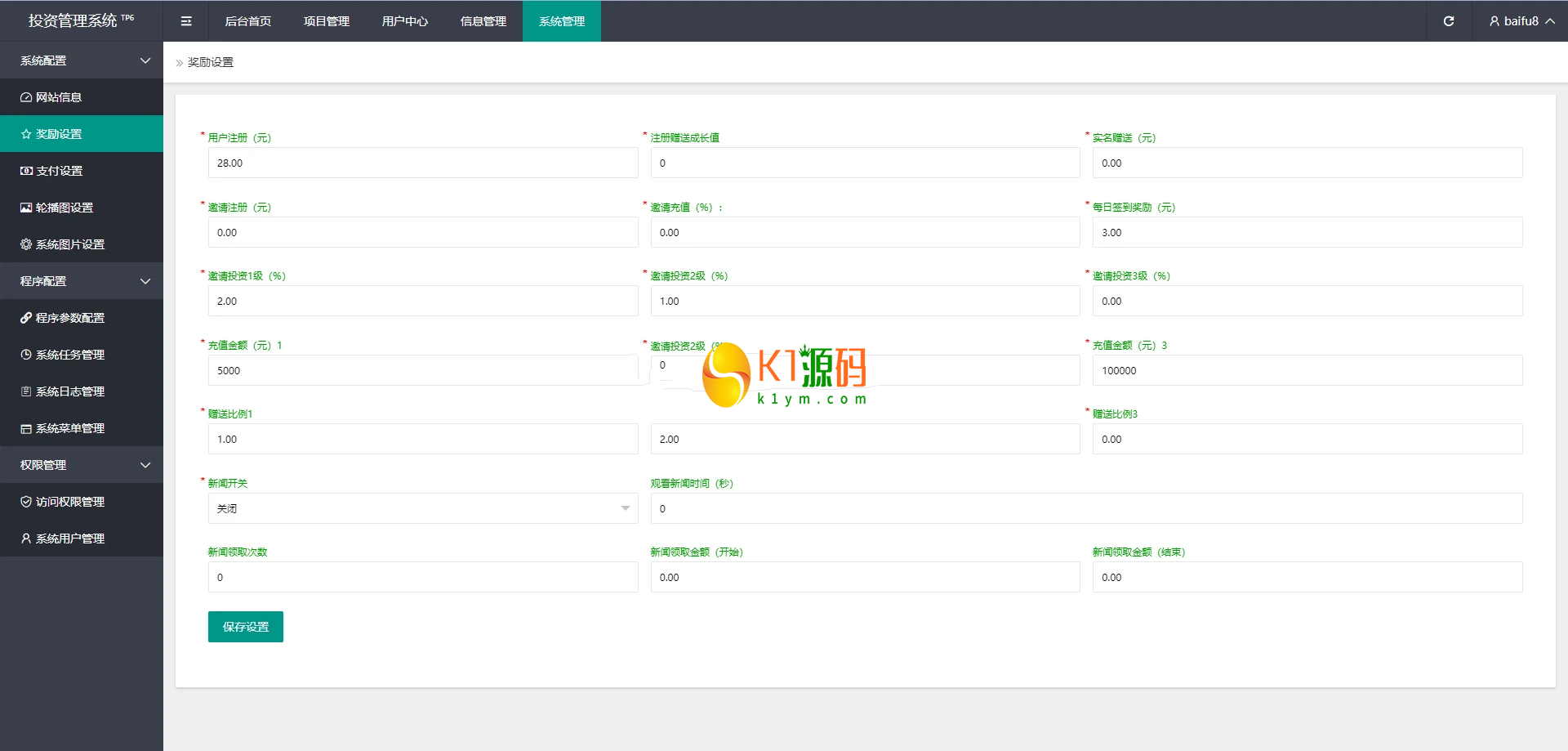The height and width of the screenshot is (751, 1568).
Task: Click the 赠送比例1 input field
Action: pos(423,439)
